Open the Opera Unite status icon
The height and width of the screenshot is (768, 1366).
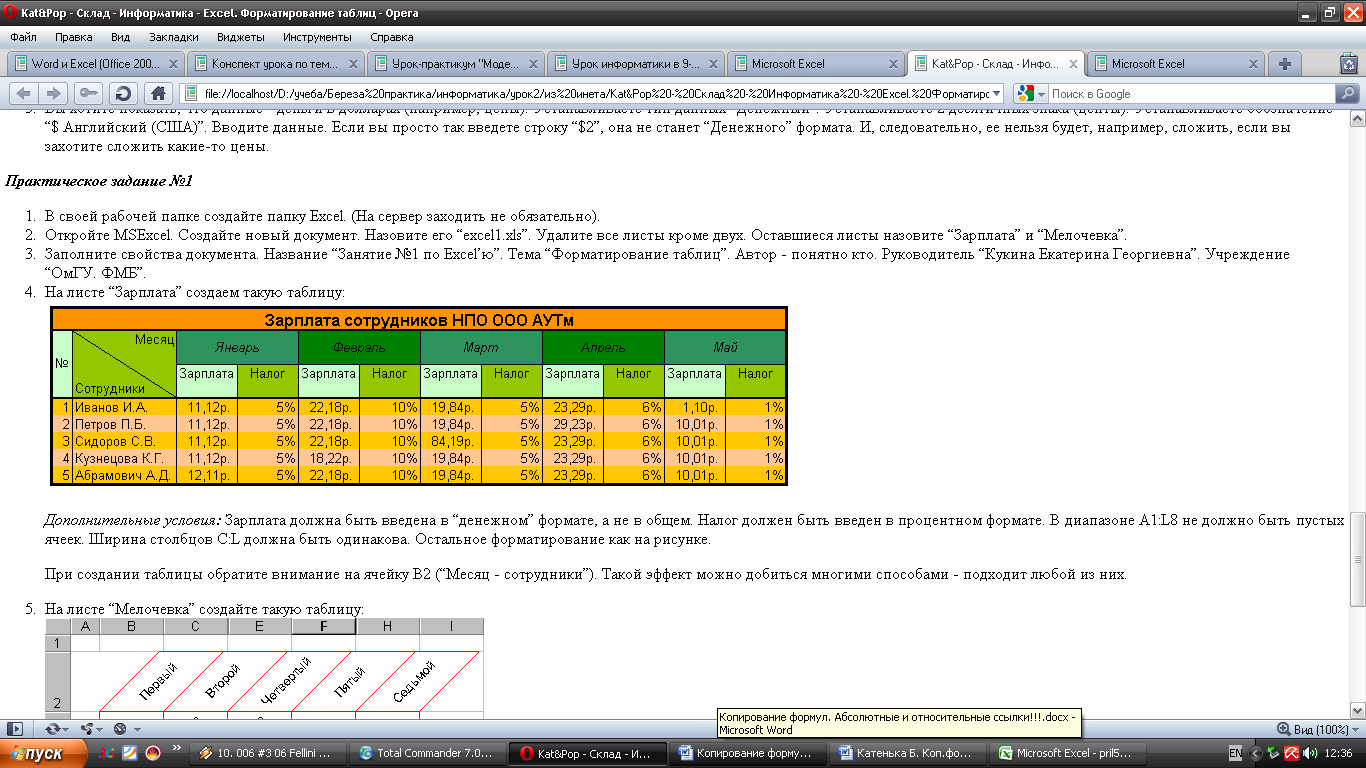(86, 729)
